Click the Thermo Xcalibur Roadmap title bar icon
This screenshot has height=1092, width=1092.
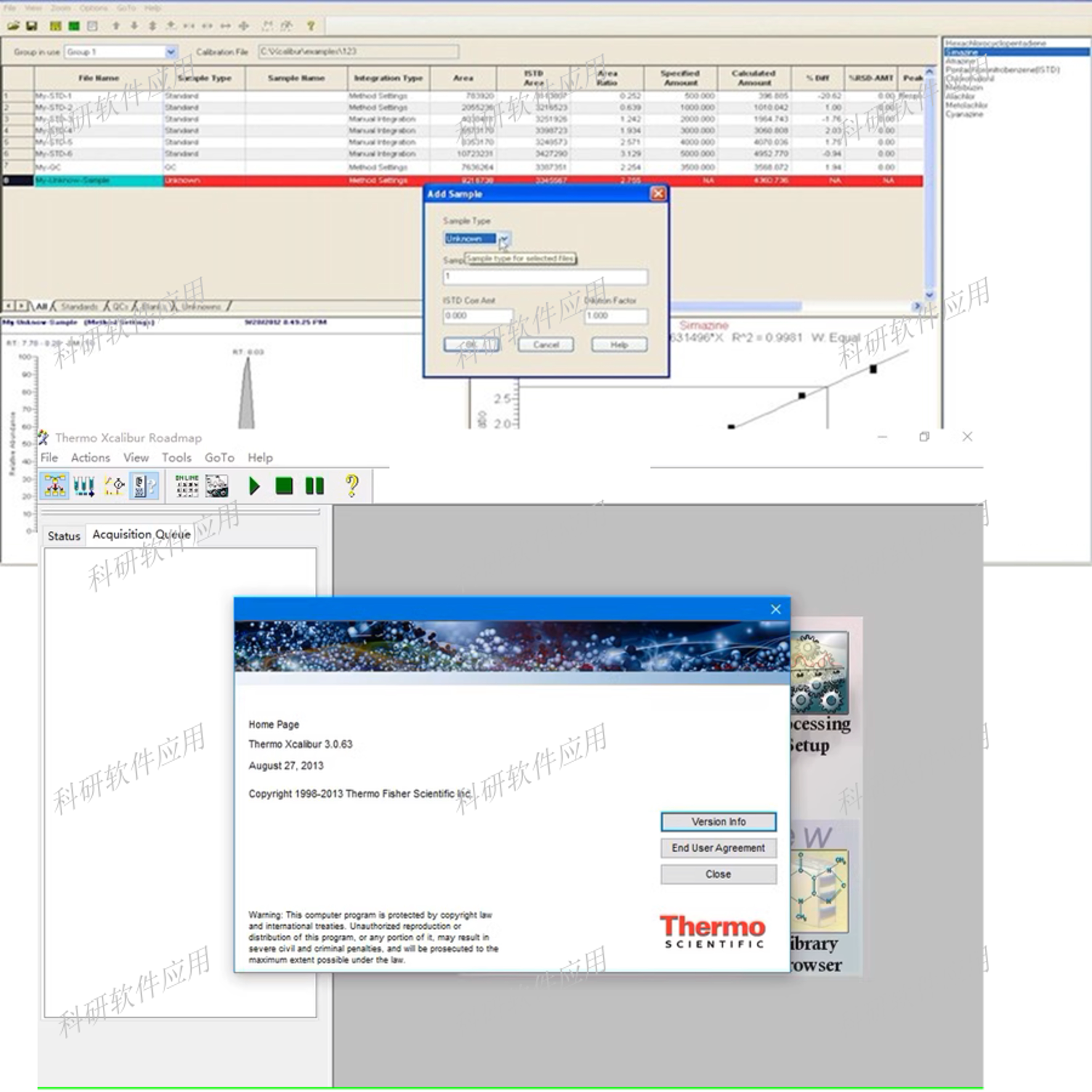pos(43,438)
